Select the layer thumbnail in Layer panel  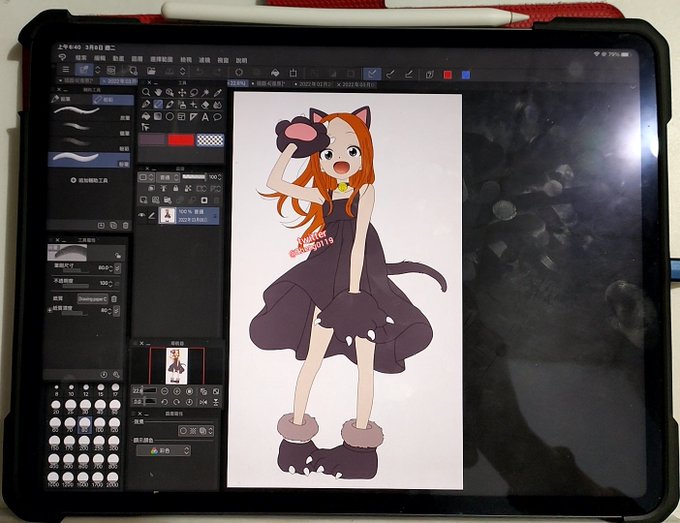tap(167, 215)
